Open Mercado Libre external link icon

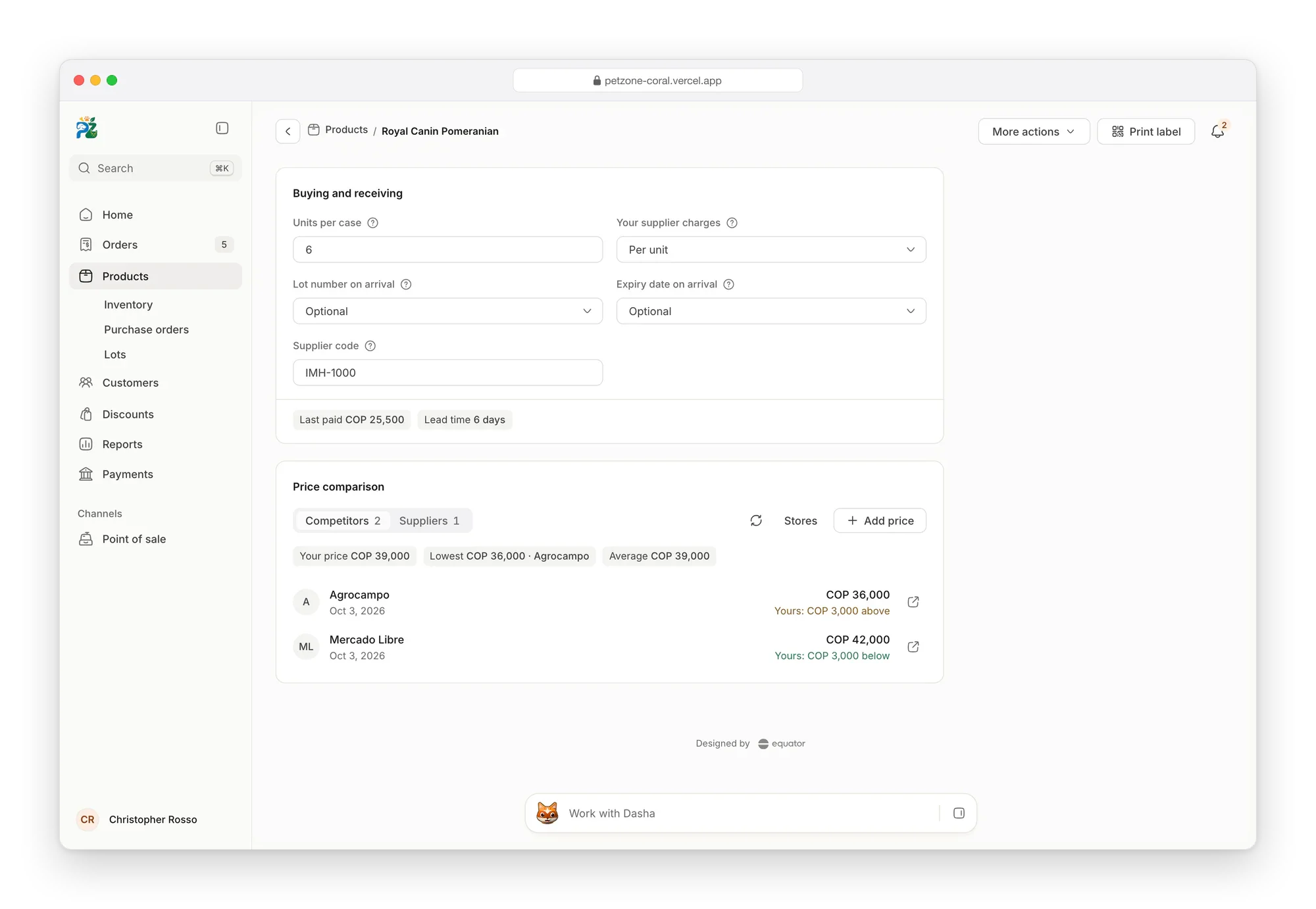913,647
